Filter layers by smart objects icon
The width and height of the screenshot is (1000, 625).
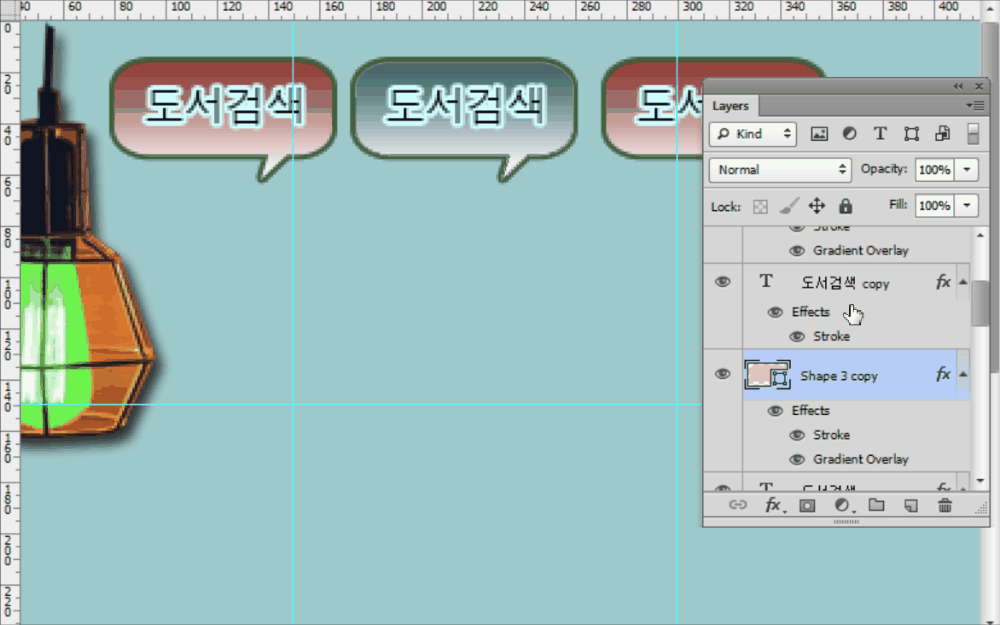942,134
